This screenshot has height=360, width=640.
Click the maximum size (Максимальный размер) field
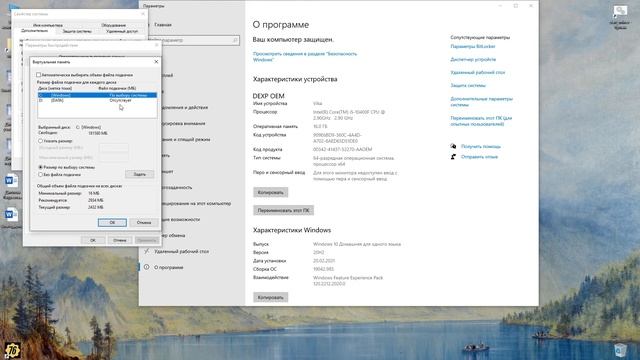pos(114,157)
